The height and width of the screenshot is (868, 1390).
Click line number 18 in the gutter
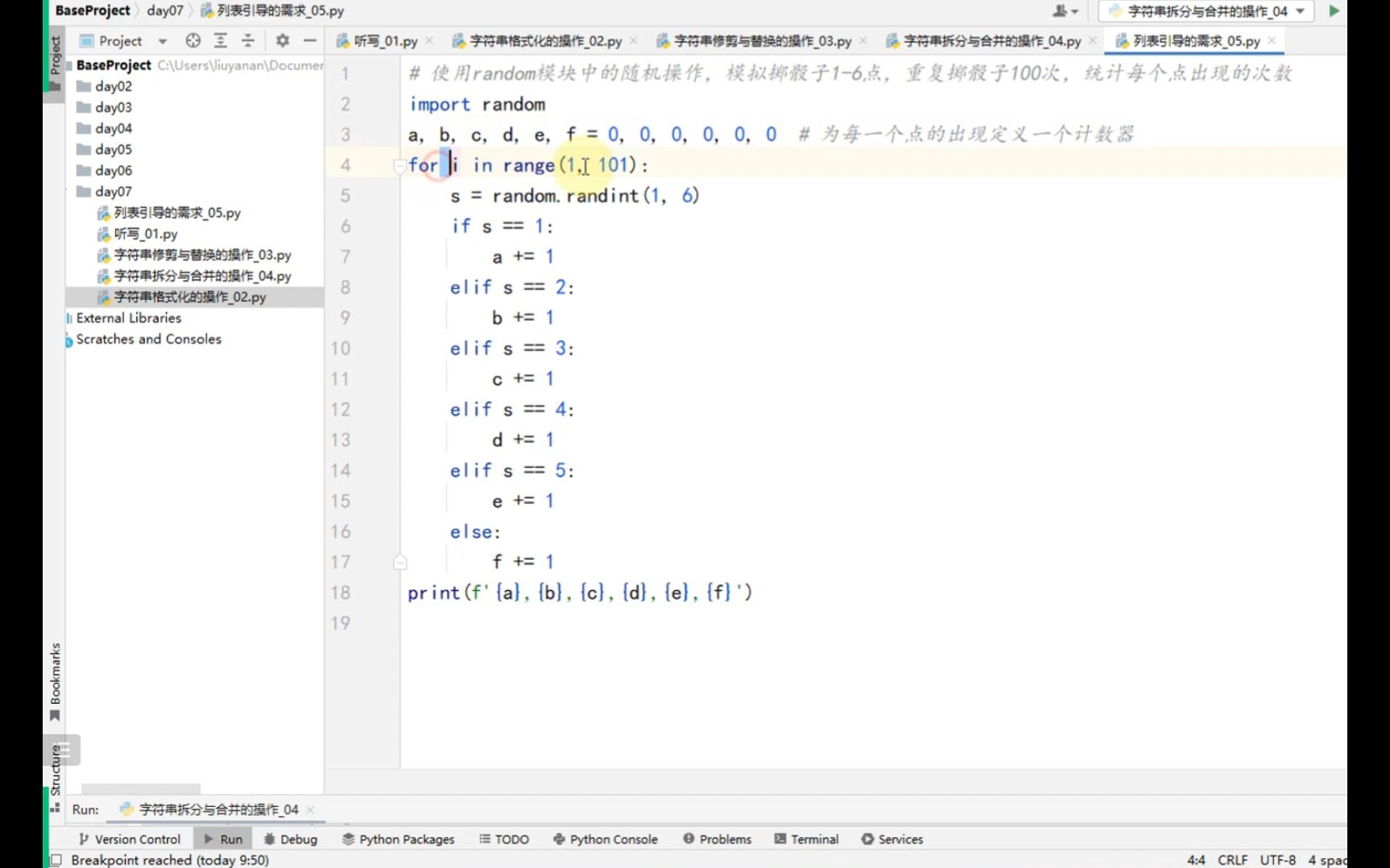click(341, 593)
